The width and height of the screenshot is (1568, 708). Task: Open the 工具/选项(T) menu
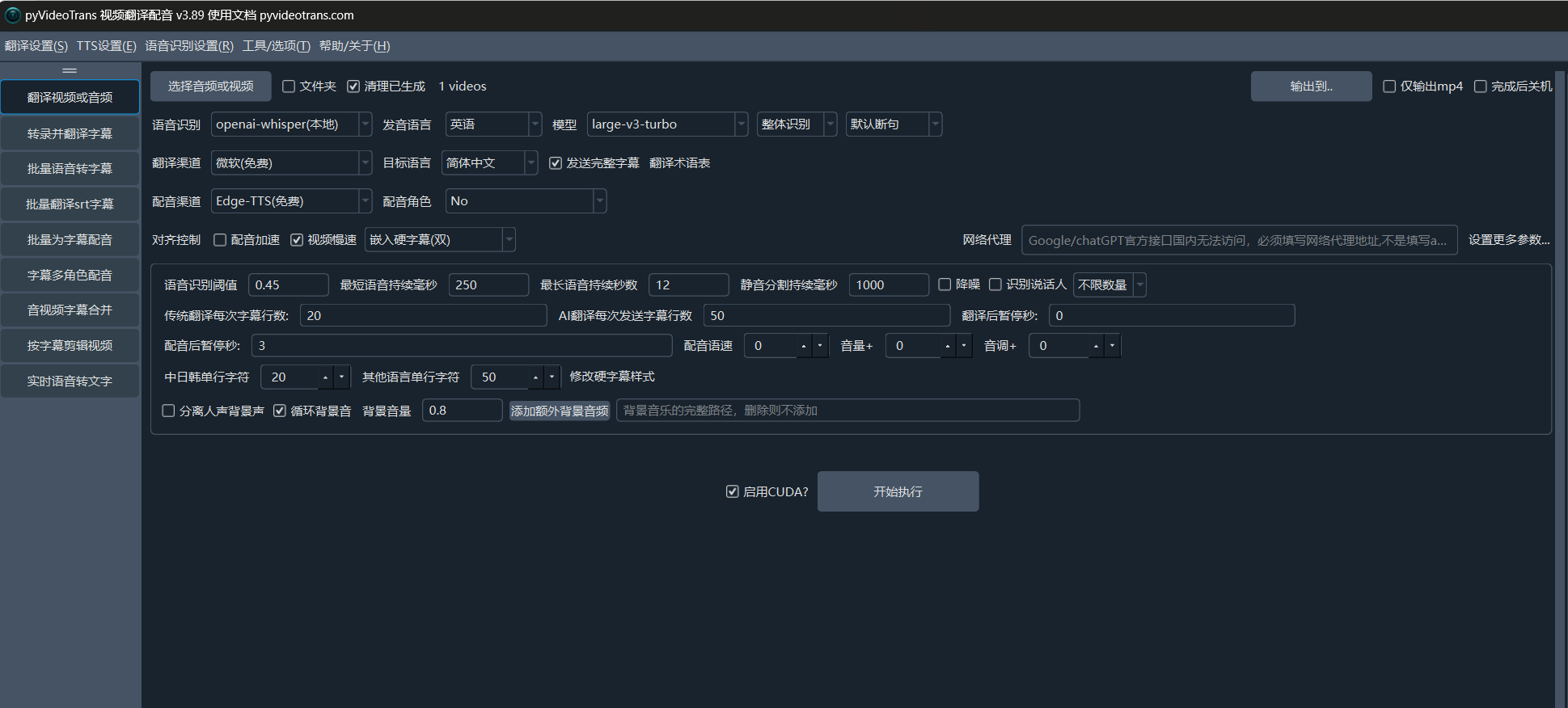click(x=276, y=46)
